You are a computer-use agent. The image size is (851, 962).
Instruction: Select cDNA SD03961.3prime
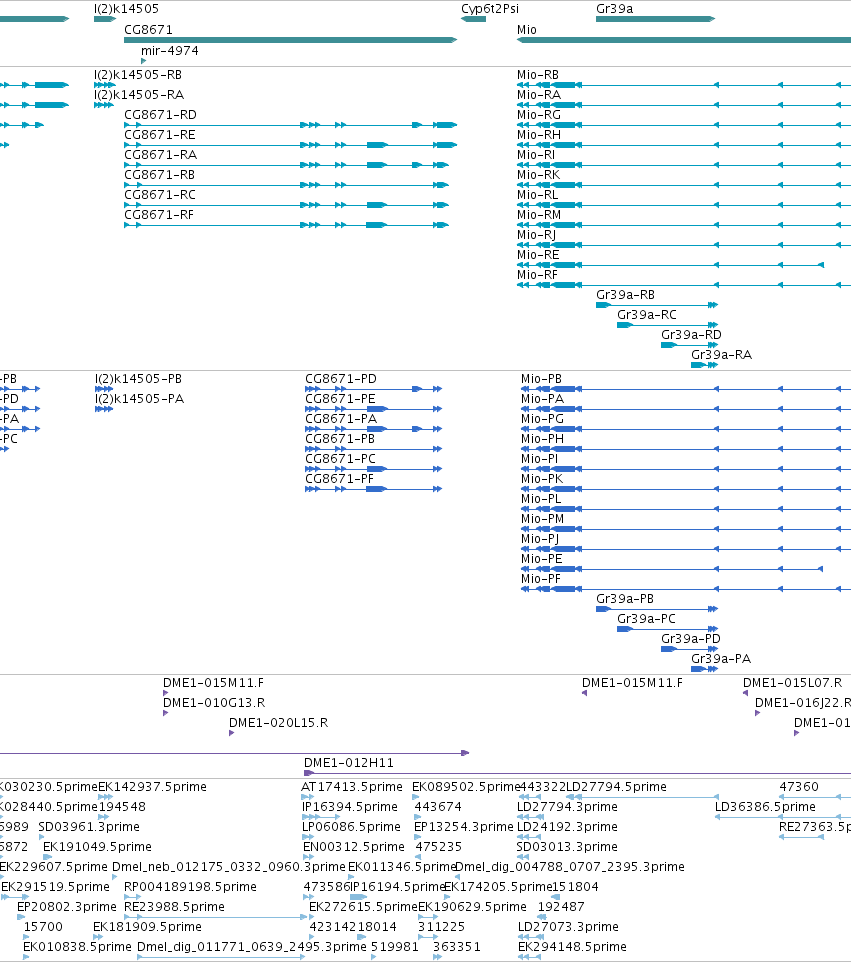tap(89, 827)
